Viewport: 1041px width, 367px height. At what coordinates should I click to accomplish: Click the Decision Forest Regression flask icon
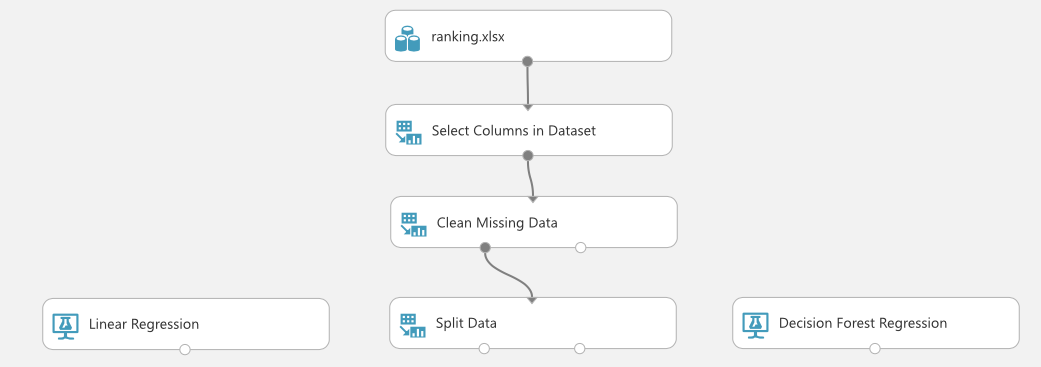[x=755, y=325]
